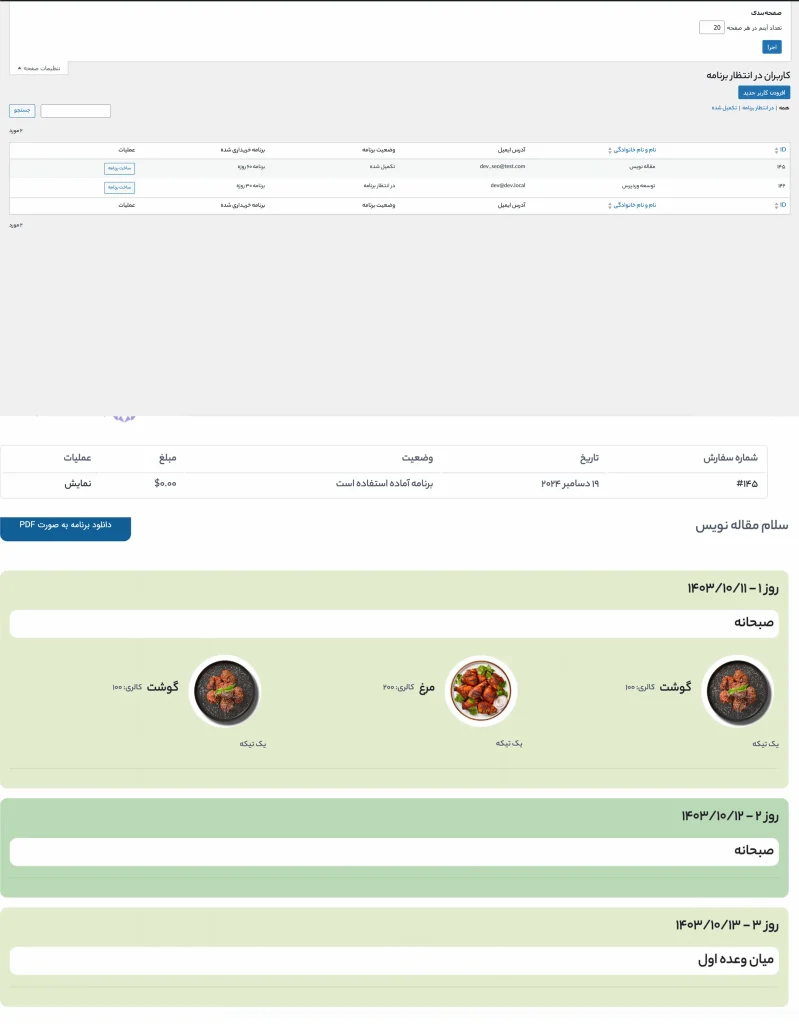Viewport: 799px width, 1024px height.
Task: Click the آدرس ایمیل header column
Action: coord(512,150)
